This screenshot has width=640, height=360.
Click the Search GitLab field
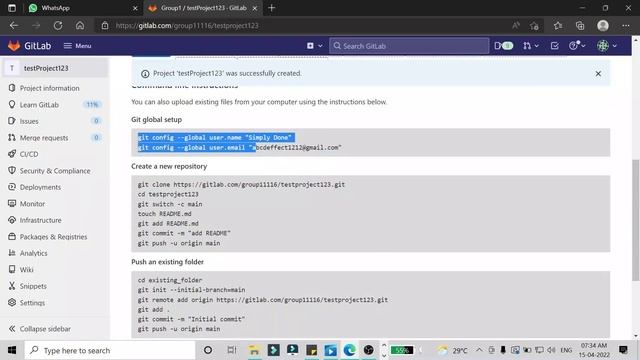click(x=409, y=46)
